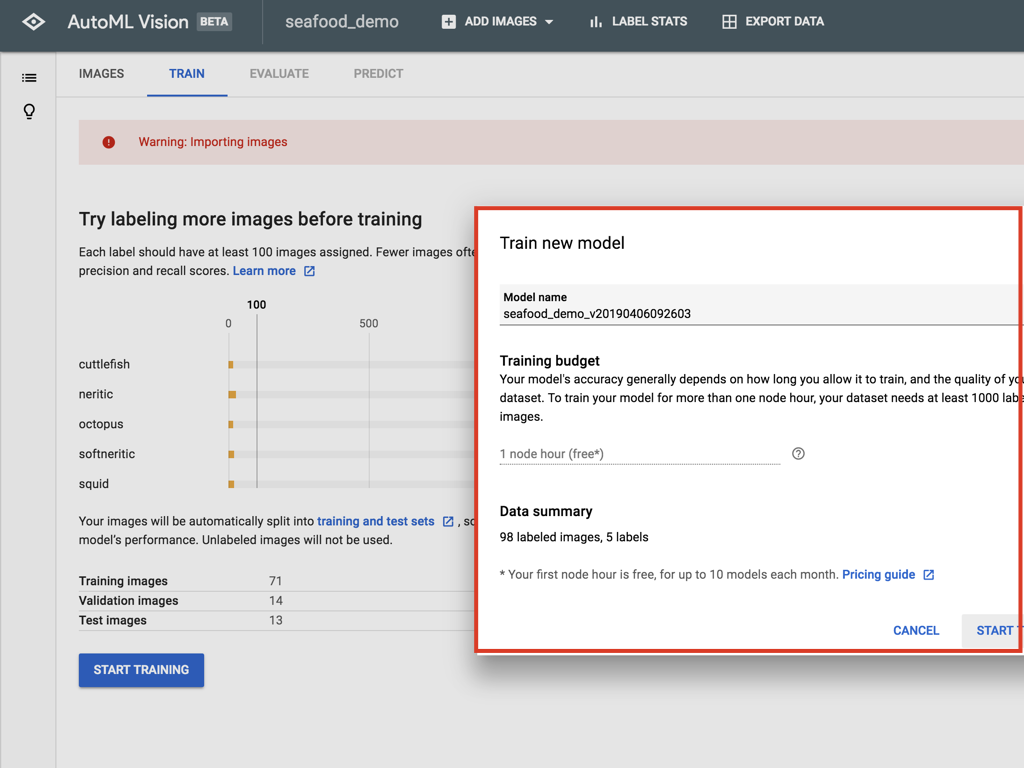Select the TRAIN tab
The image size is (1024, 768).
(x=187, y=74)
